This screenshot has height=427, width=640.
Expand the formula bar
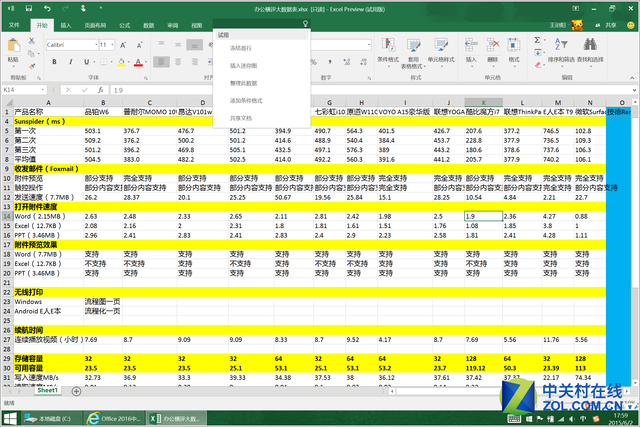[x=634, y=90]
